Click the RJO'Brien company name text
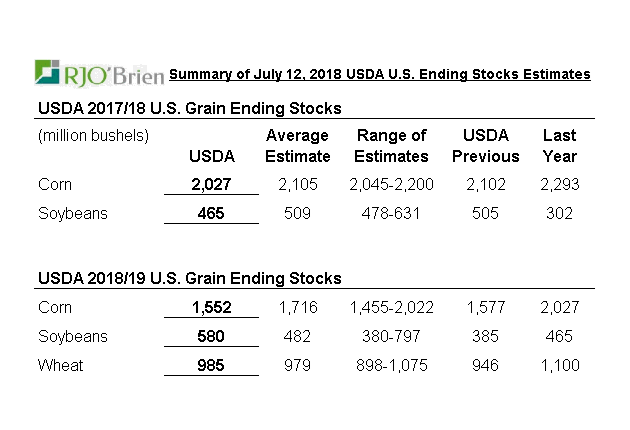 [x=115, y=75]
